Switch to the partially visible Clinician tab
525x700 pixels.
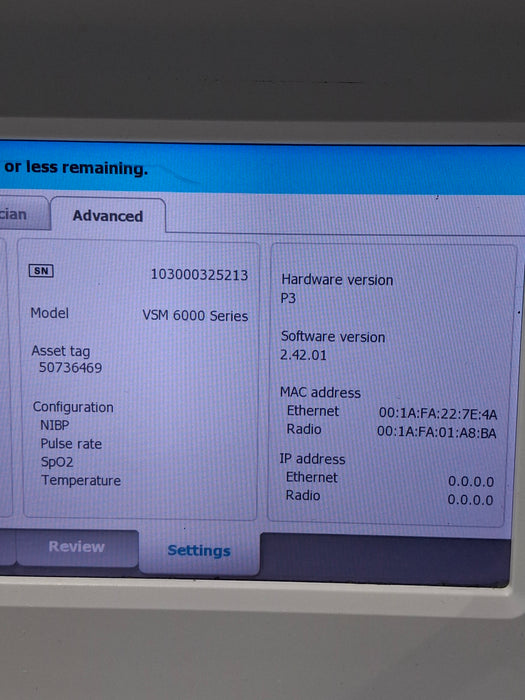[23, 213]
